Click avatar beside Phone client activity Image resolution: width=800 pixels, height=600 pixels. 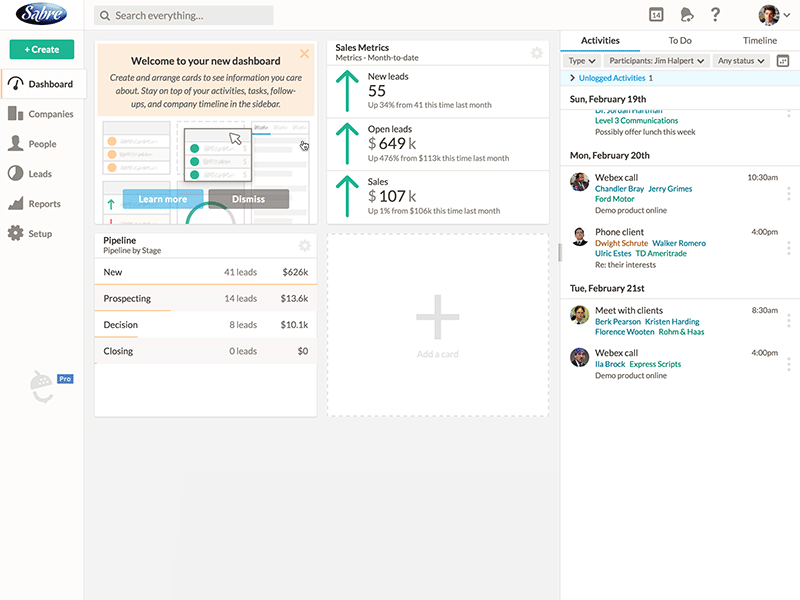coord(580,237)
